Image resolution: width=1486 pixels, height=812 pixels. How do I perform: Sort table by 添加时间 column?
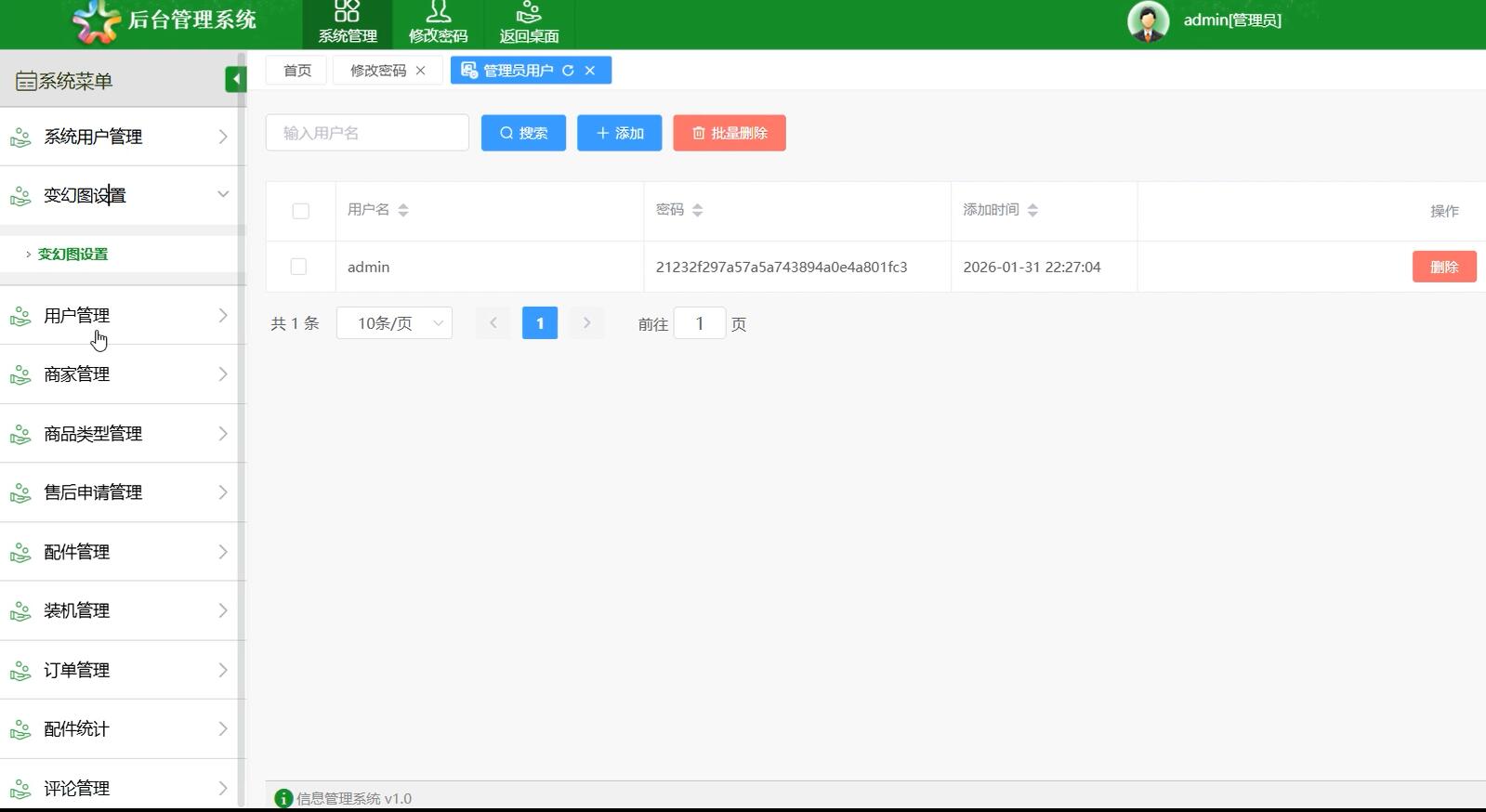[1032, 211]
